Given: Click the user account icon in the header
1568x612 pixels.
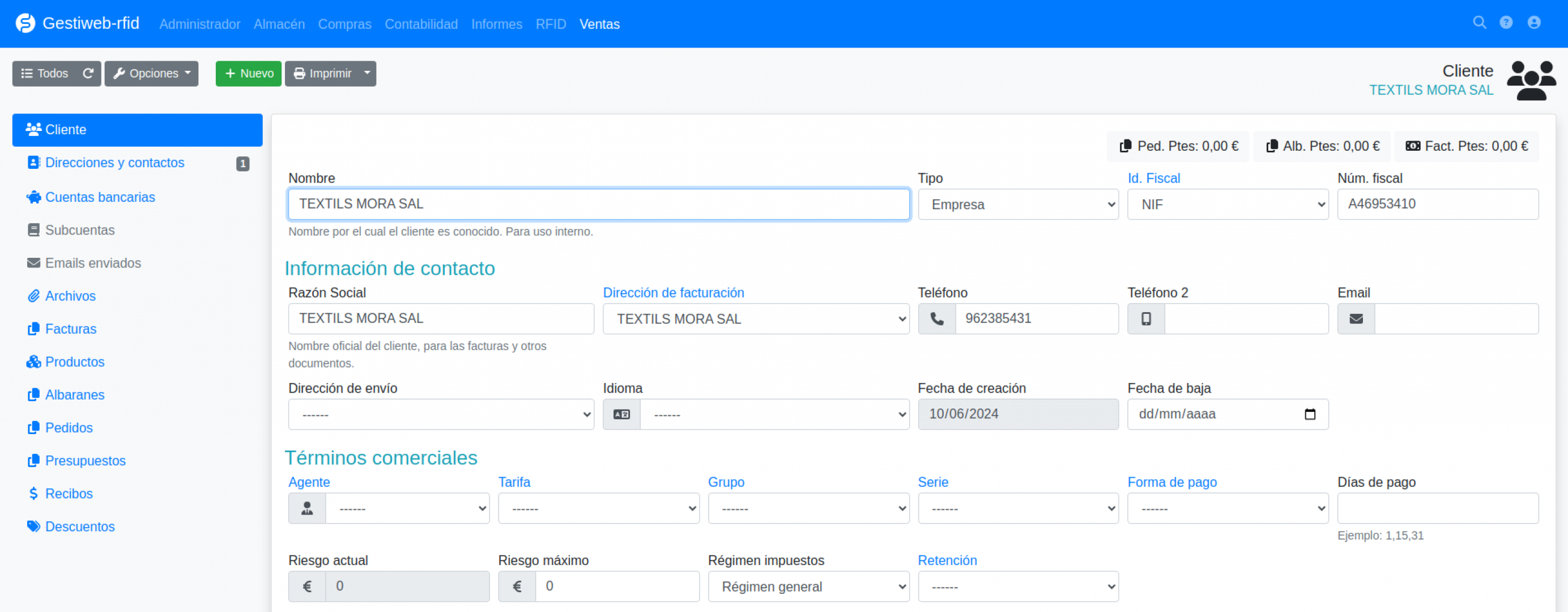Looking at the screenshot, I should point(1534,23).
